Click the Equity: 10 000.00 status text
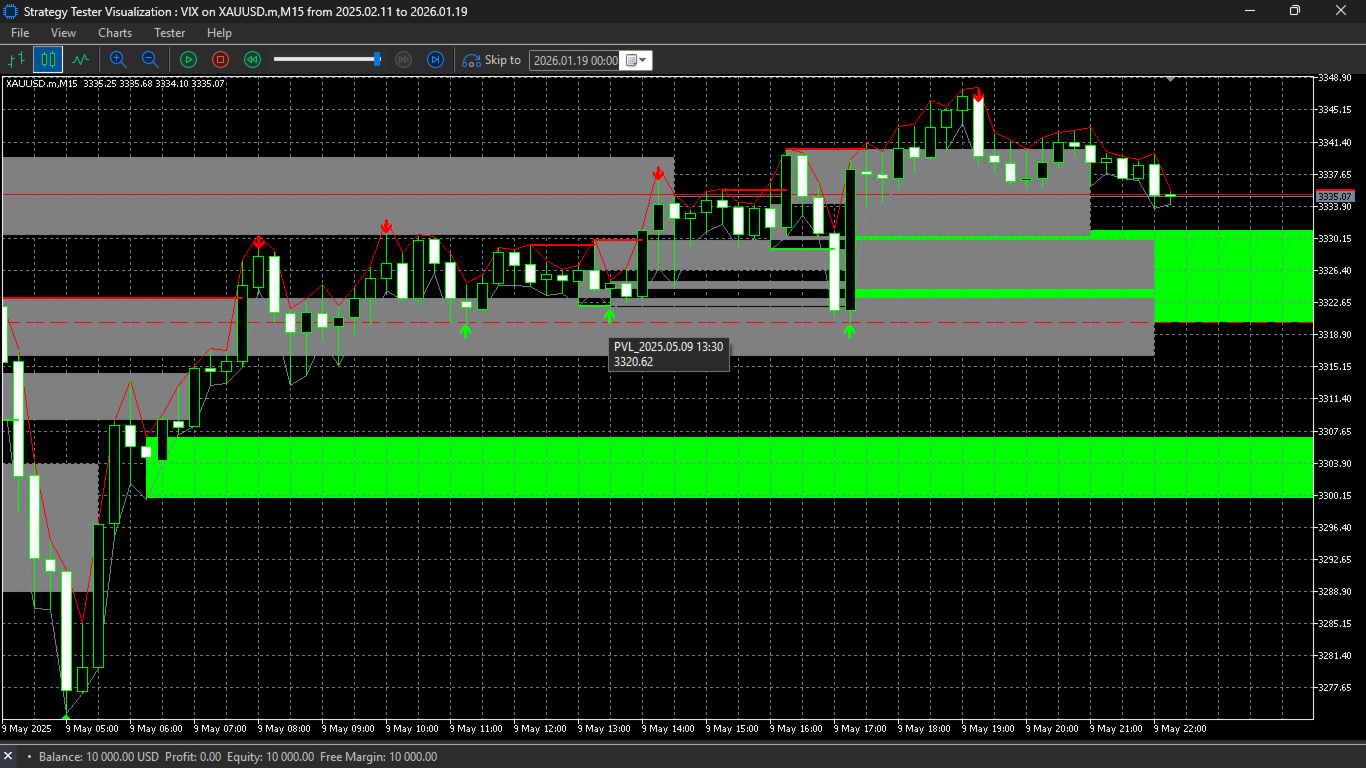 point(270,757)
